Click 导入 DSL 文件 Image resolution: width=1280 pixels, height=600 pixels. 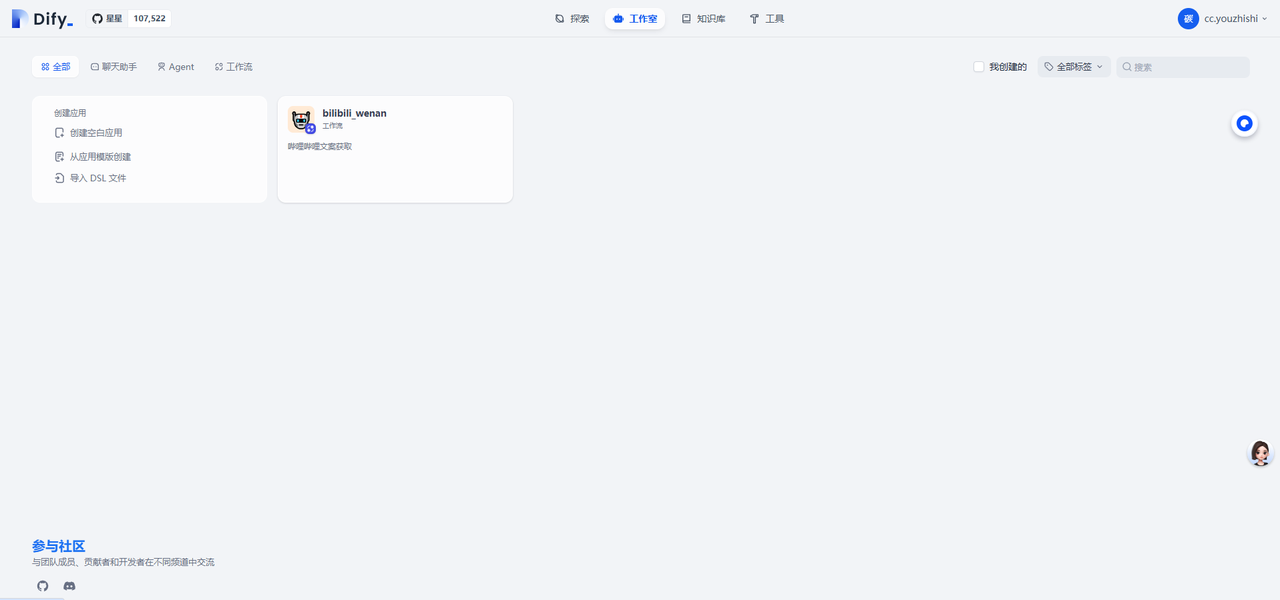[x=97, y=178]
